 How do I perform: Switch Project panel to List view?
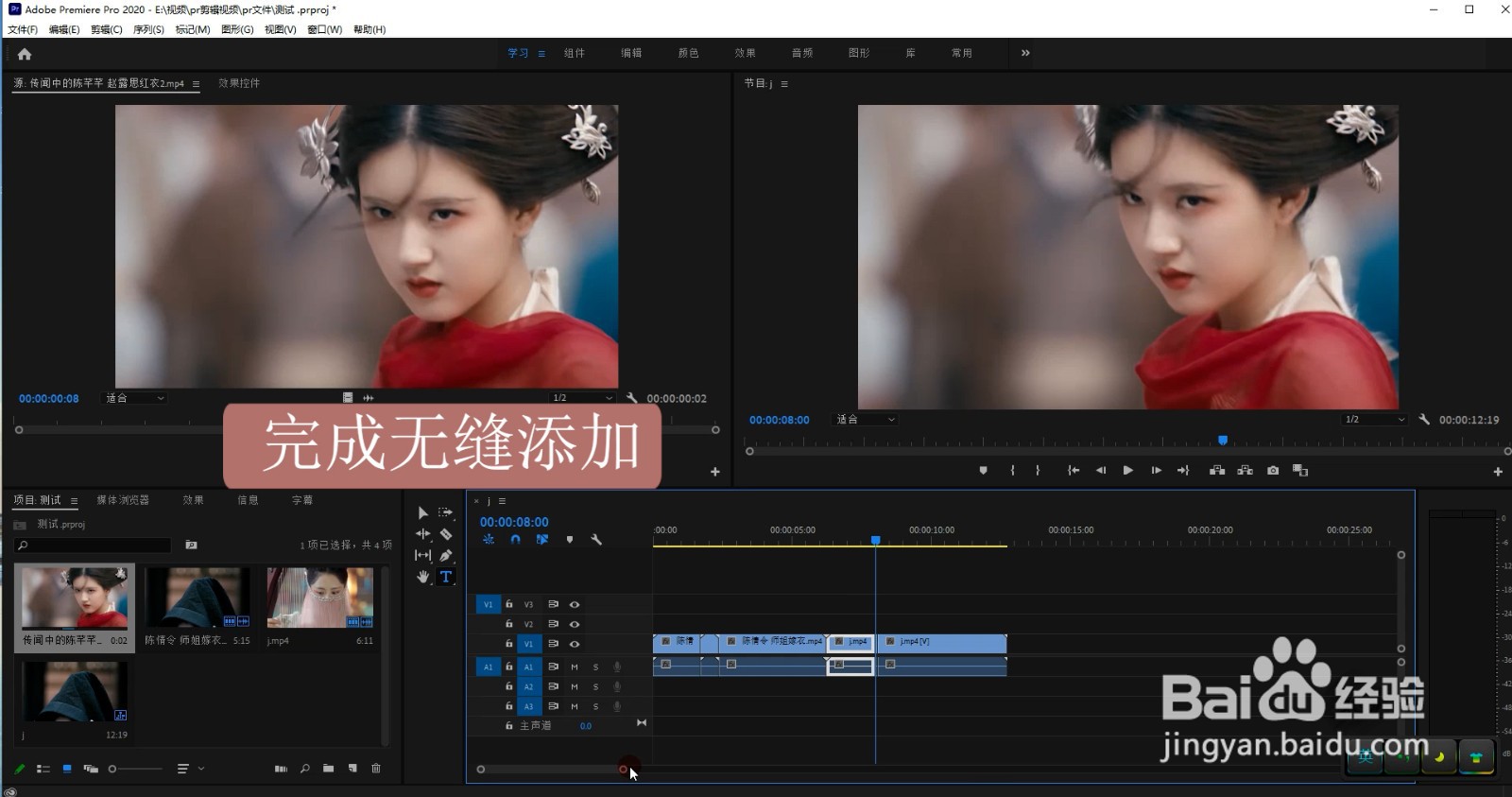point(43,769)
